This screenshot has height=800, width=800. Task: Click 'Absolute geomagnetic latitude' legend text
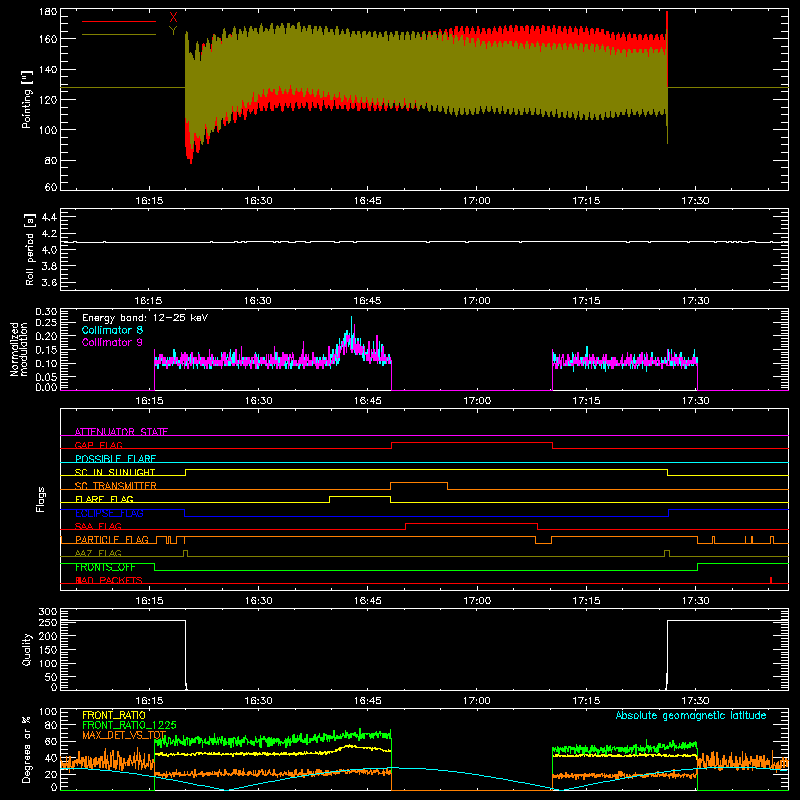691,715
